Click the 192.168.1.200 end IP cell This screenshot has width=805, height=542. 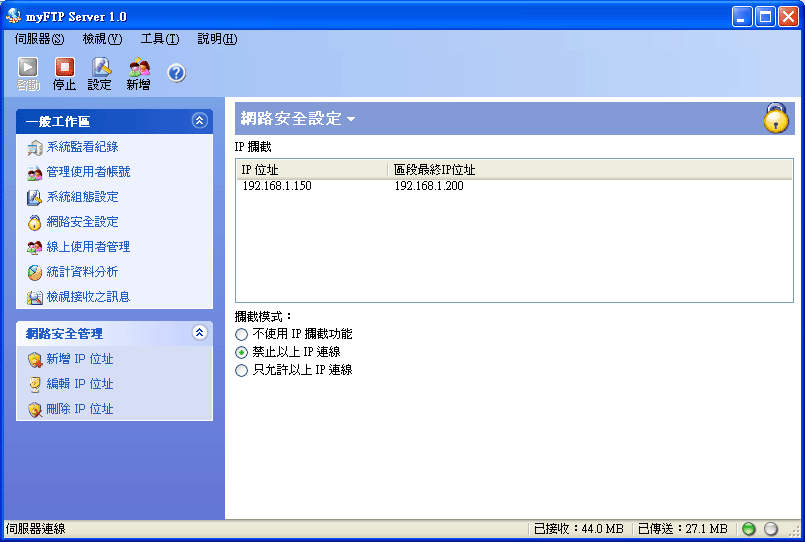tap(429, 186)
